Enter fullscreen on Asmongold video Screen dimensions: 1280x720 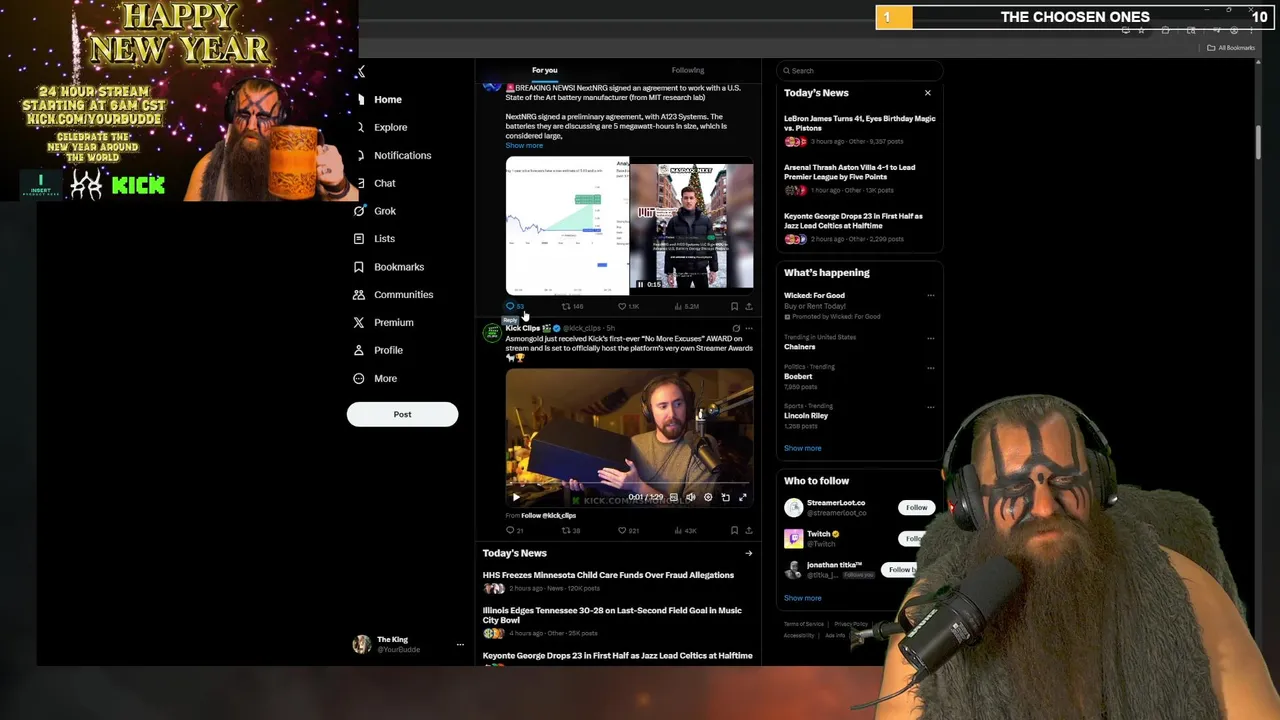[743, 497]
